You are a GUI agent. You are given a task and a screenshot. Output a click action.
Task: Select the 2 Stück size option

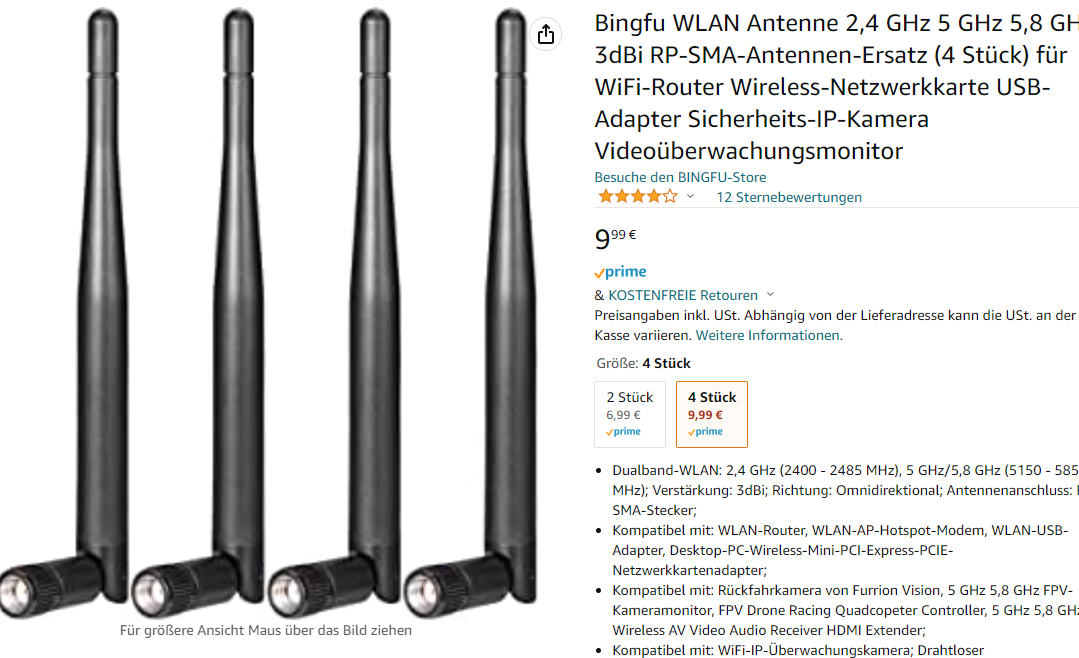pyautogui.click(x=630, y=414)
